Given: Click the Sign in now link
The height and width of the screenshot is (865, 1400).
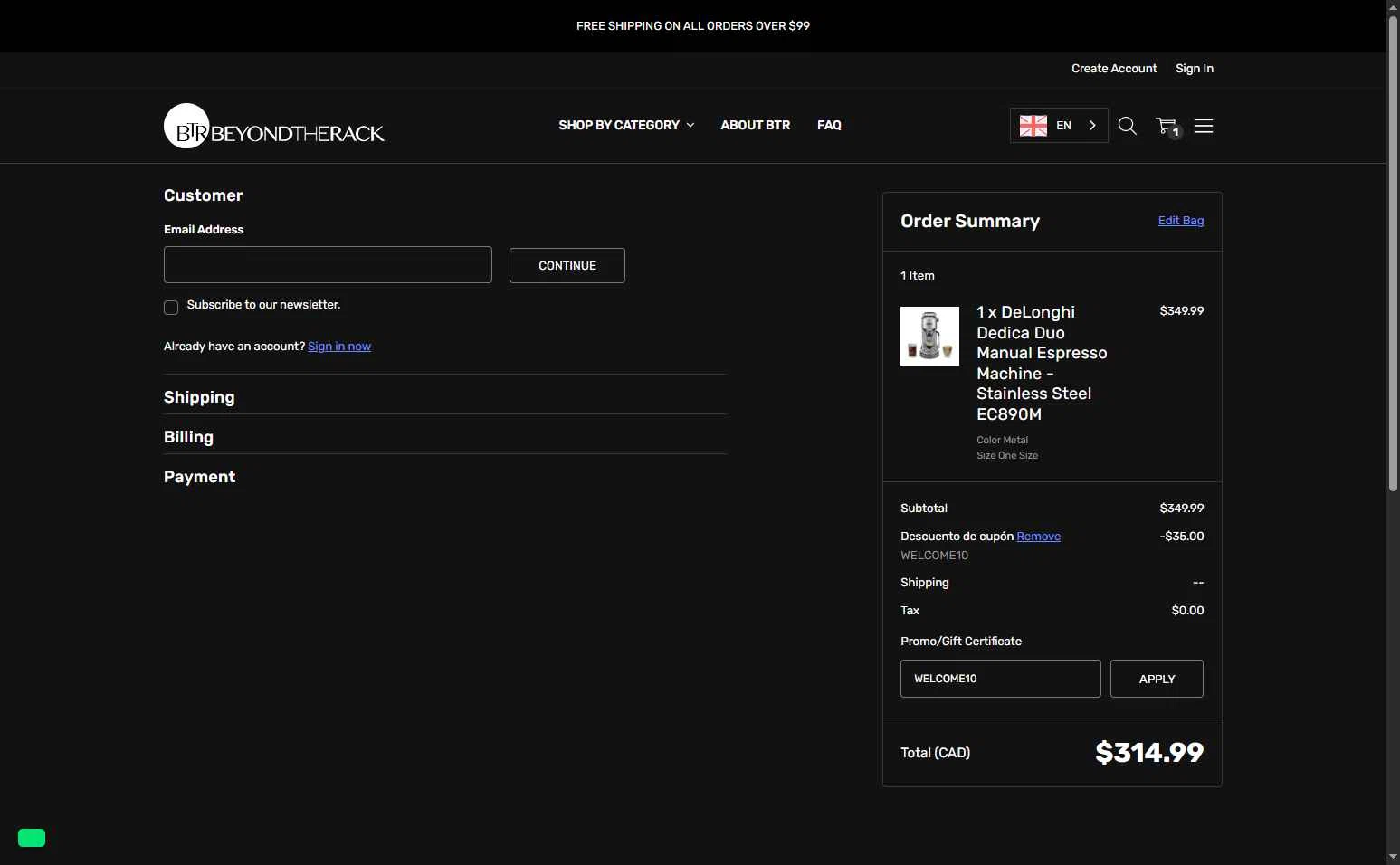Looking at the screenshot, I should pos(339,347).
